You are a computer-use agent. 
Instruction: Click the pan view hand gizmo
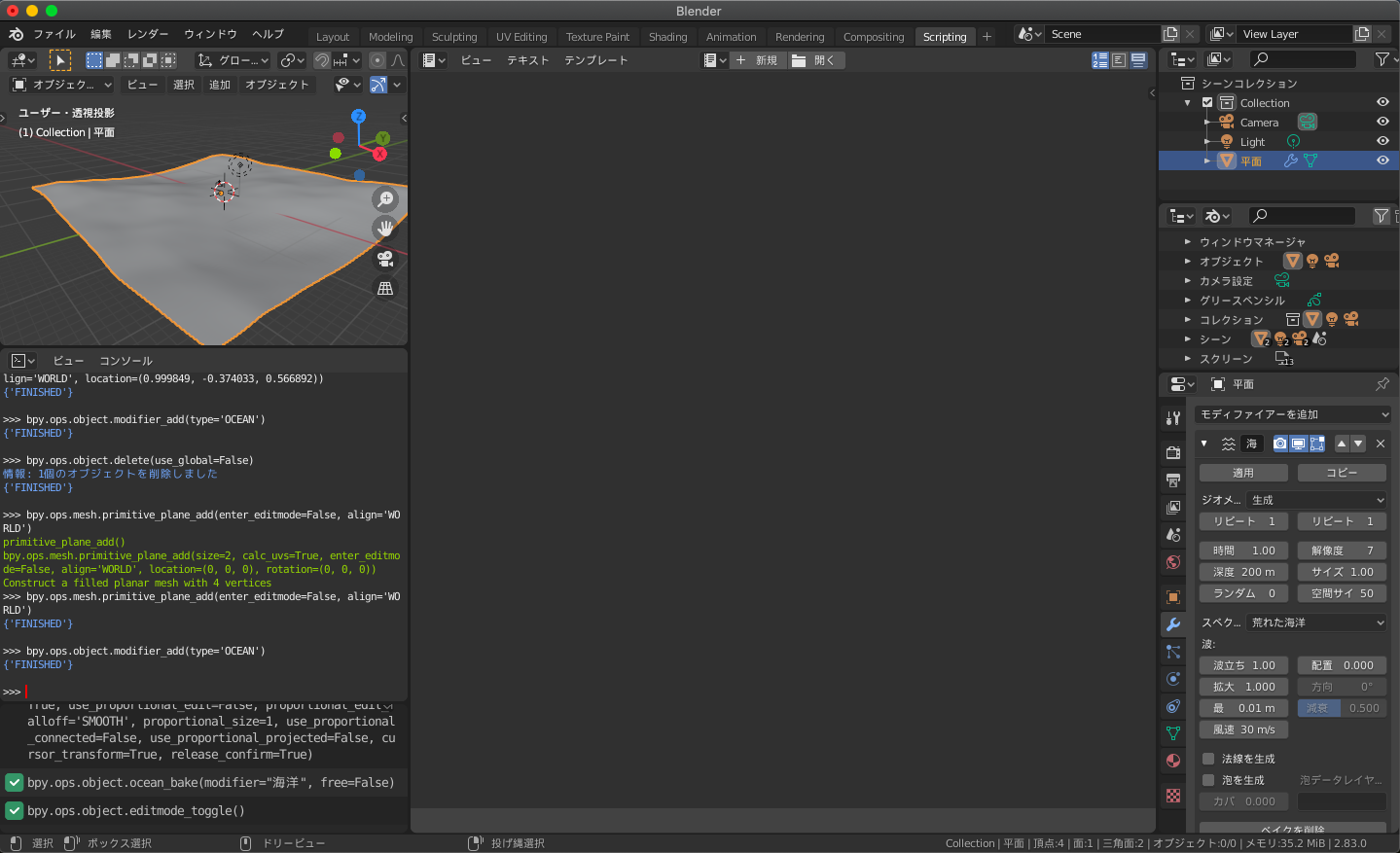386,229
